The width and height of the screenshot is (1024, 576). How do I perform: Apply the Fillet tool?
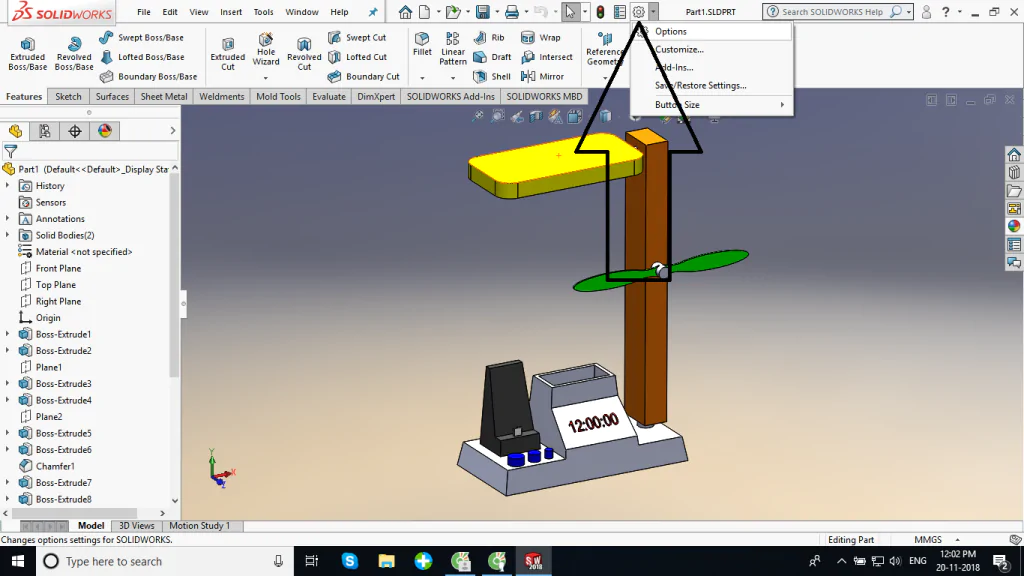423,44
